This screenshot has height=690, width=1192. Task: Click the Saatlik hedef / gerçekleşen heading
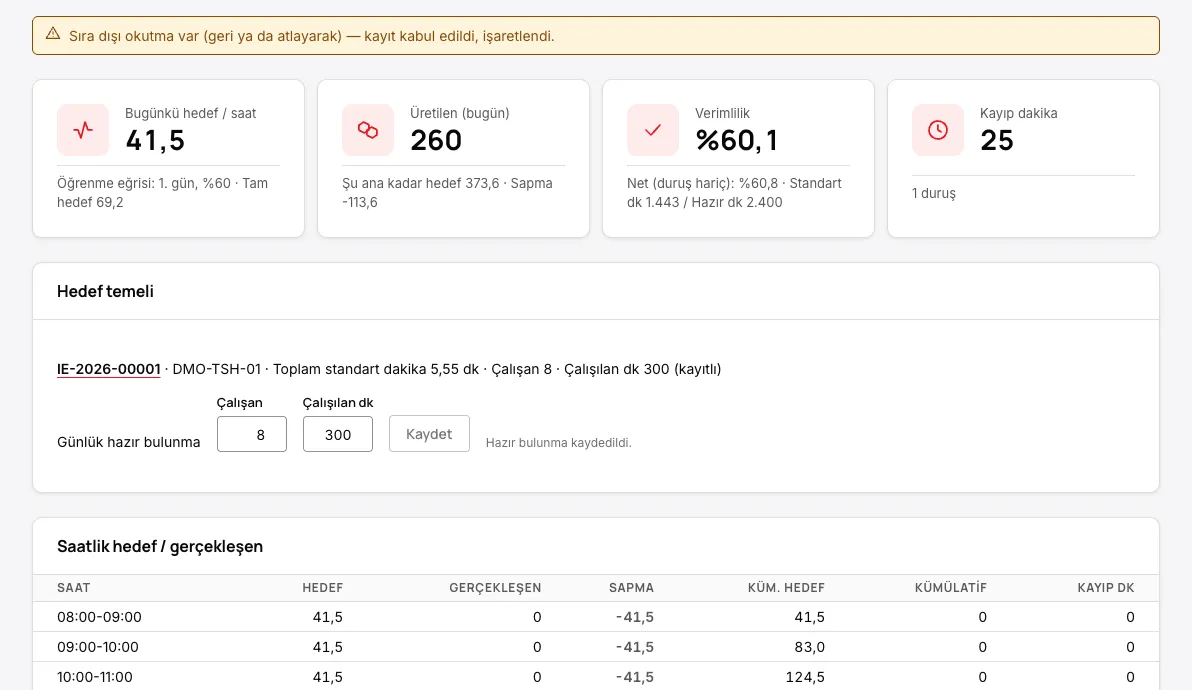pyautogui.click(x=160, y=546)
